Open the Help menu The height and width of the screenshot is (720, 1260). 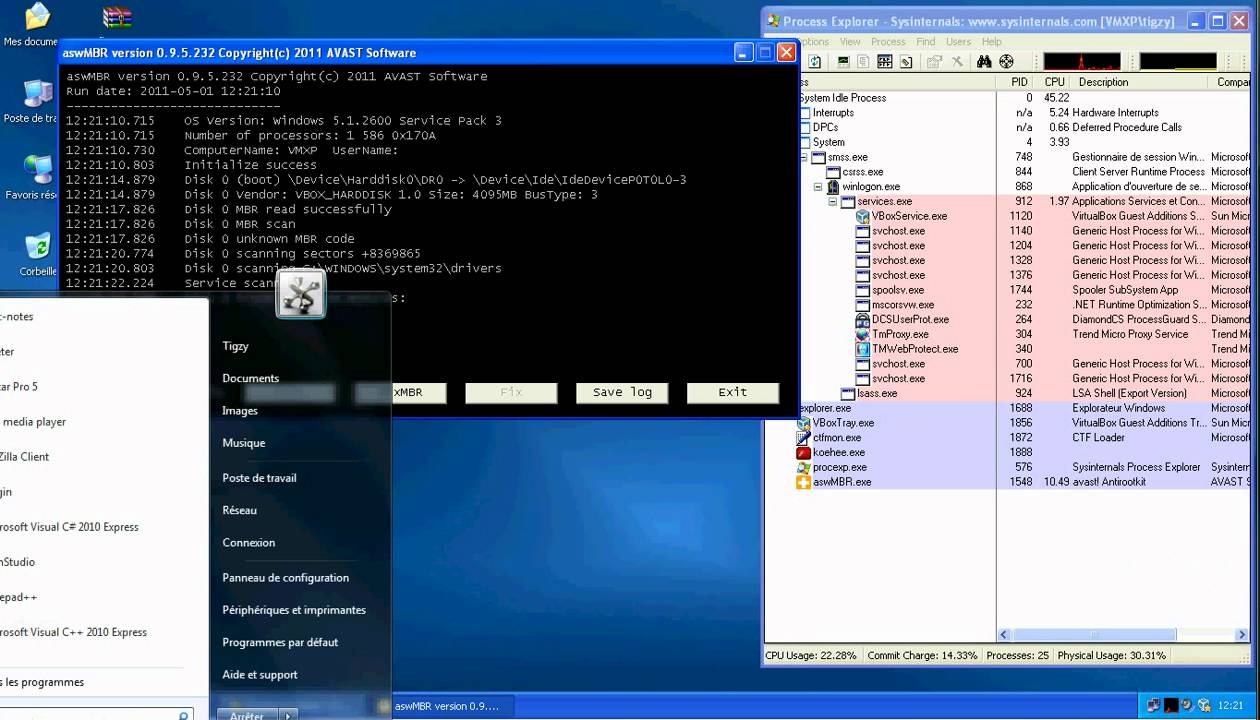point(992,42)
